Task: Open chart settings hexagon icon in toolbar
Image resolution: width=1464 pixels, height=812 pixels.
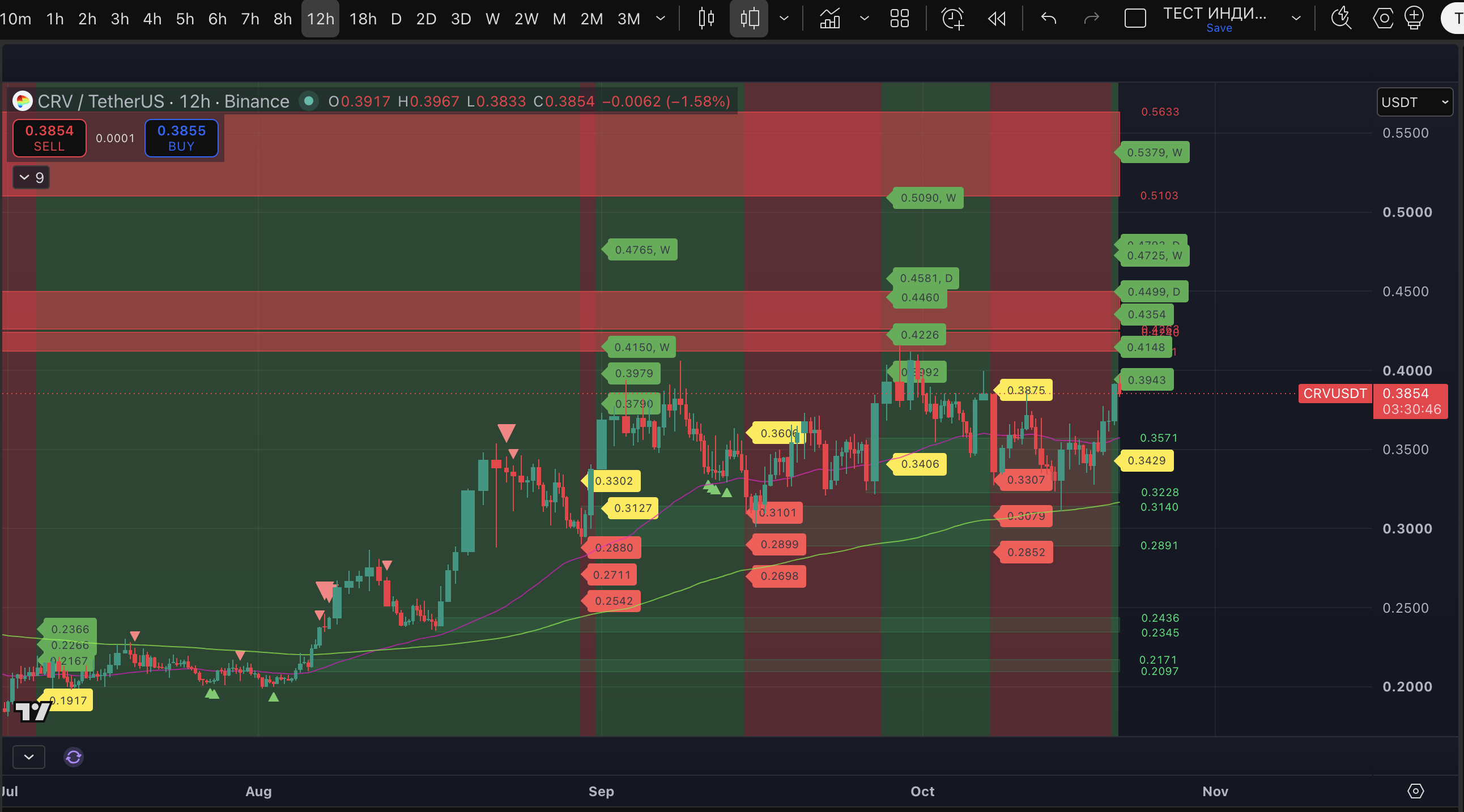Action: click(x=1383, y=19)
